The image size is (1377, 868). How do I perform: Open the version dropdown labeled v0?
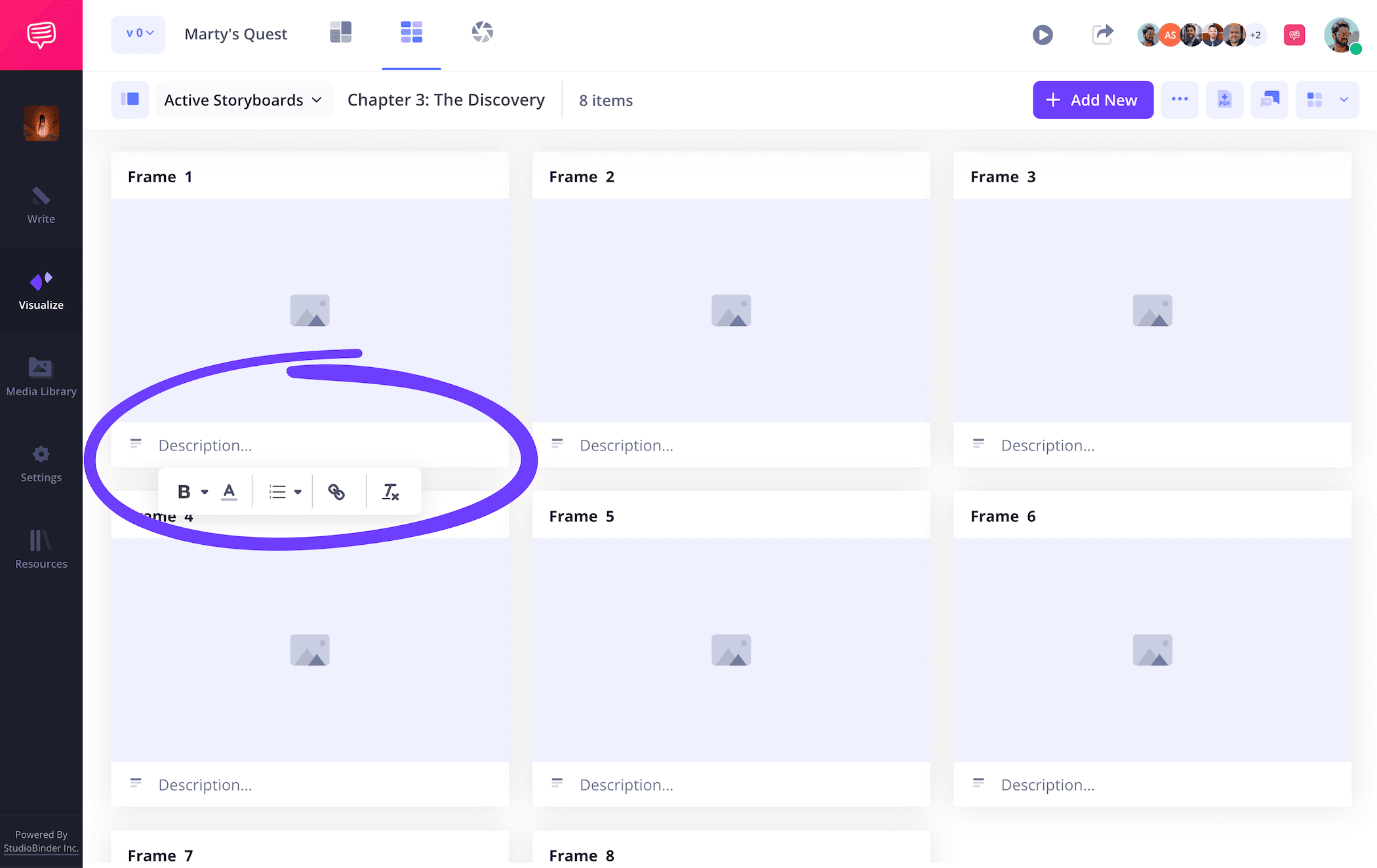(138, 33)
